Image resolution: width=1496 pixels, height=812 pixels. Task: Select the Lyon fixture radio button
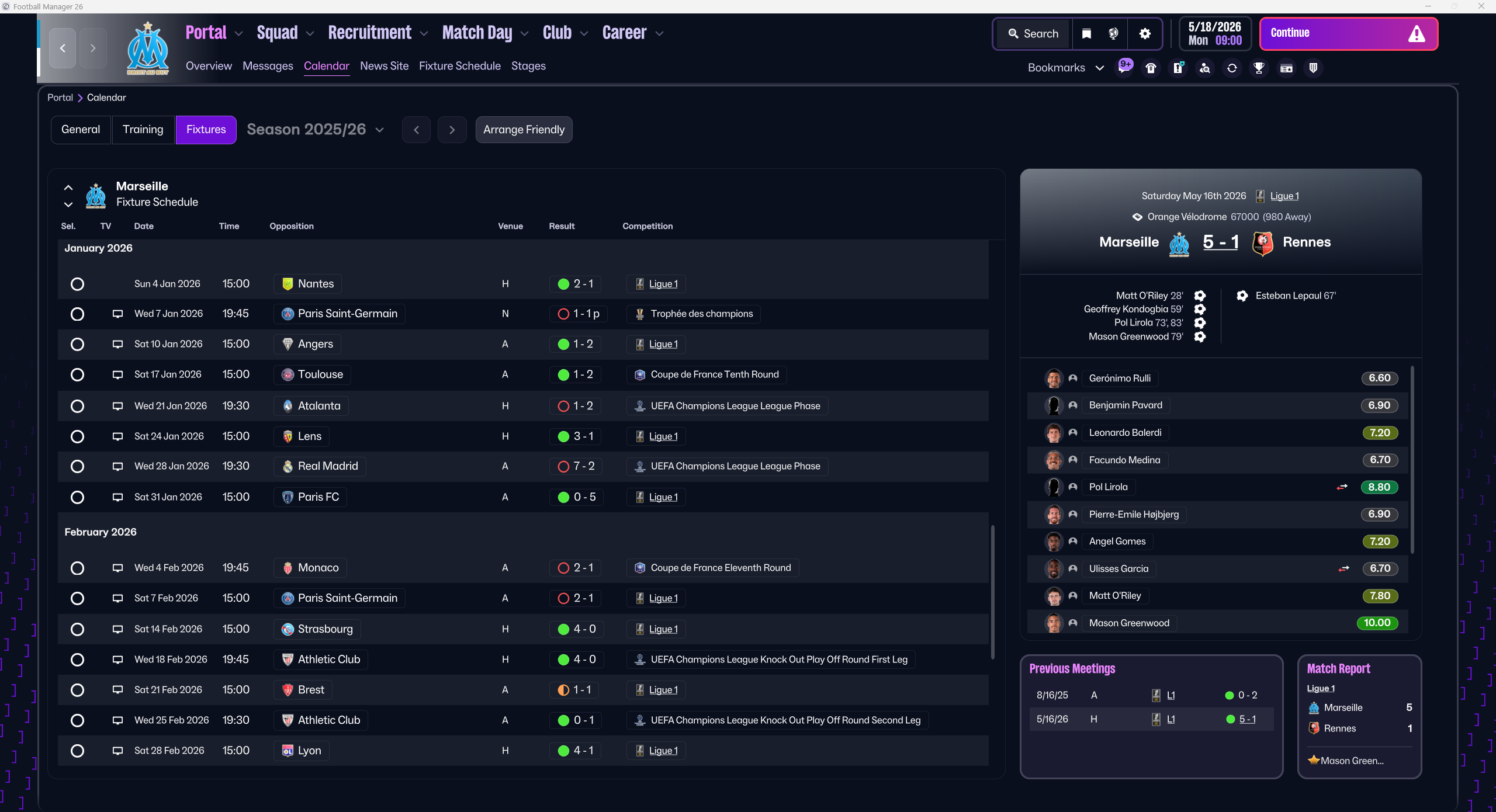[77, 751]
